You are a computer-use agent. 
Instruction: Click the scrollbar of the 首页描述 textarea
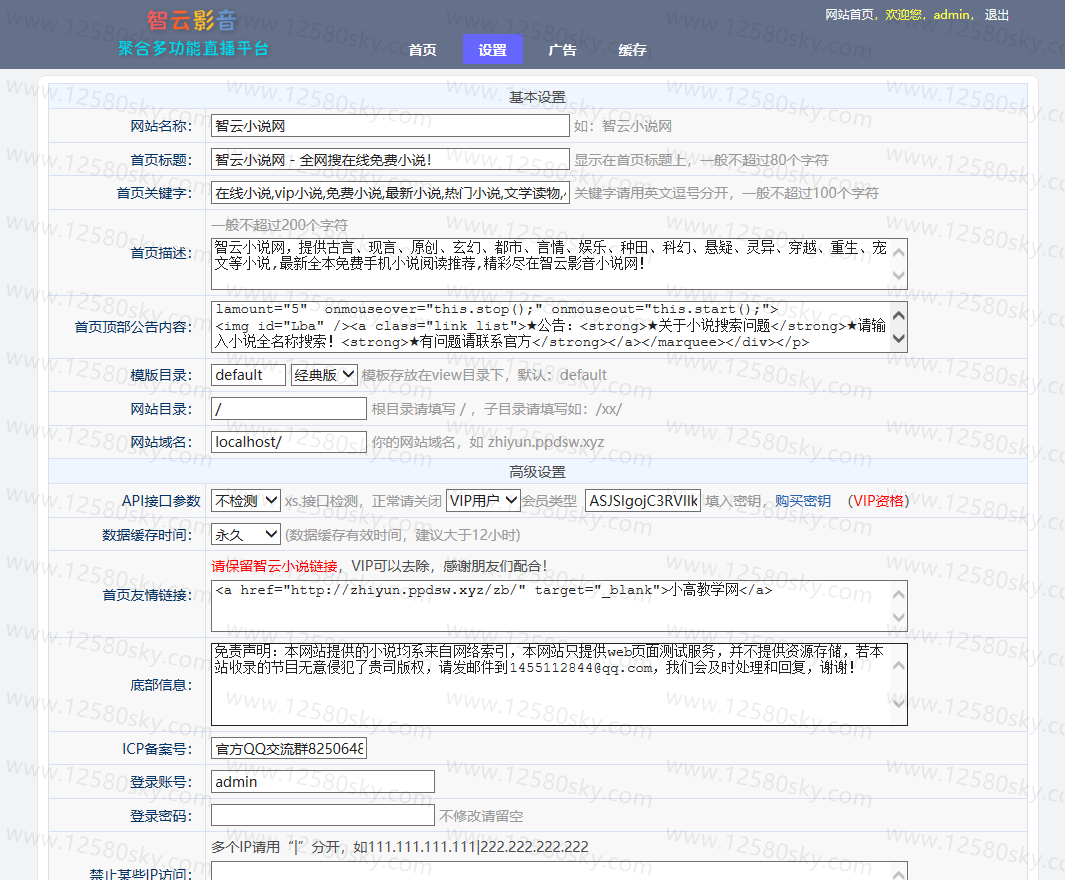pos(900,265)
